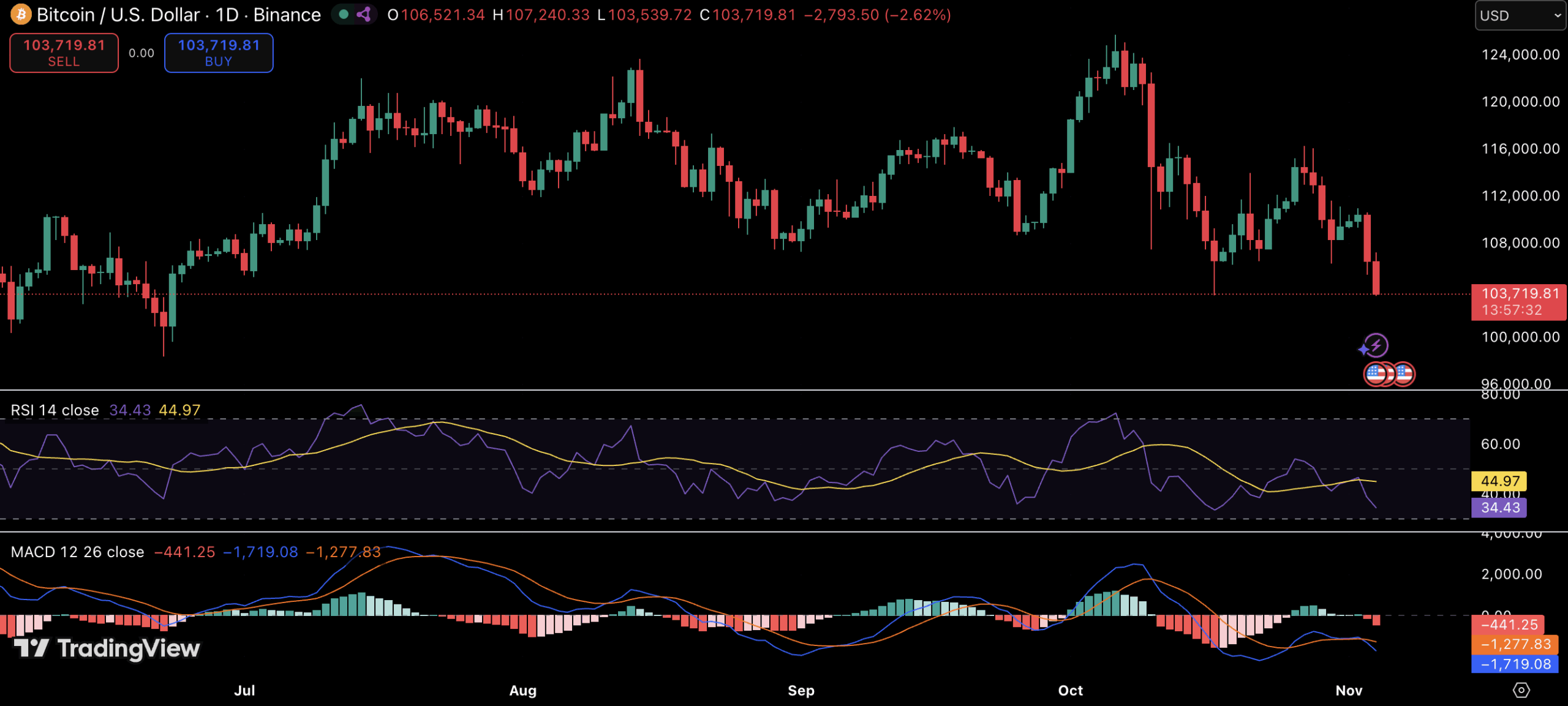Screen dimensions: 1568x706
Task: Click the leftmost US flag economic event
Action: (1376, 374)
